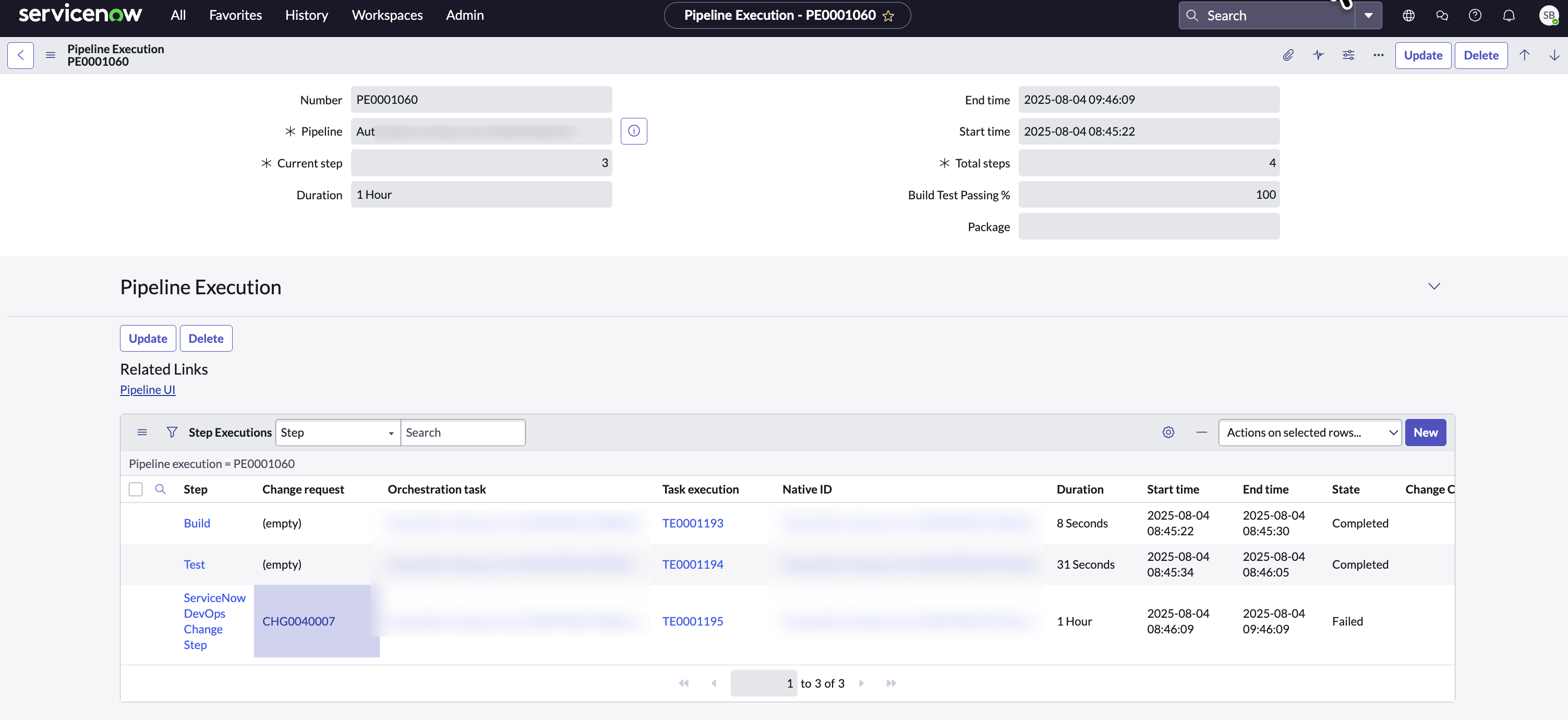Open the All menu
Image resolution: width=1568 pixels, height=720 pixels.
[x=178, y=15]
